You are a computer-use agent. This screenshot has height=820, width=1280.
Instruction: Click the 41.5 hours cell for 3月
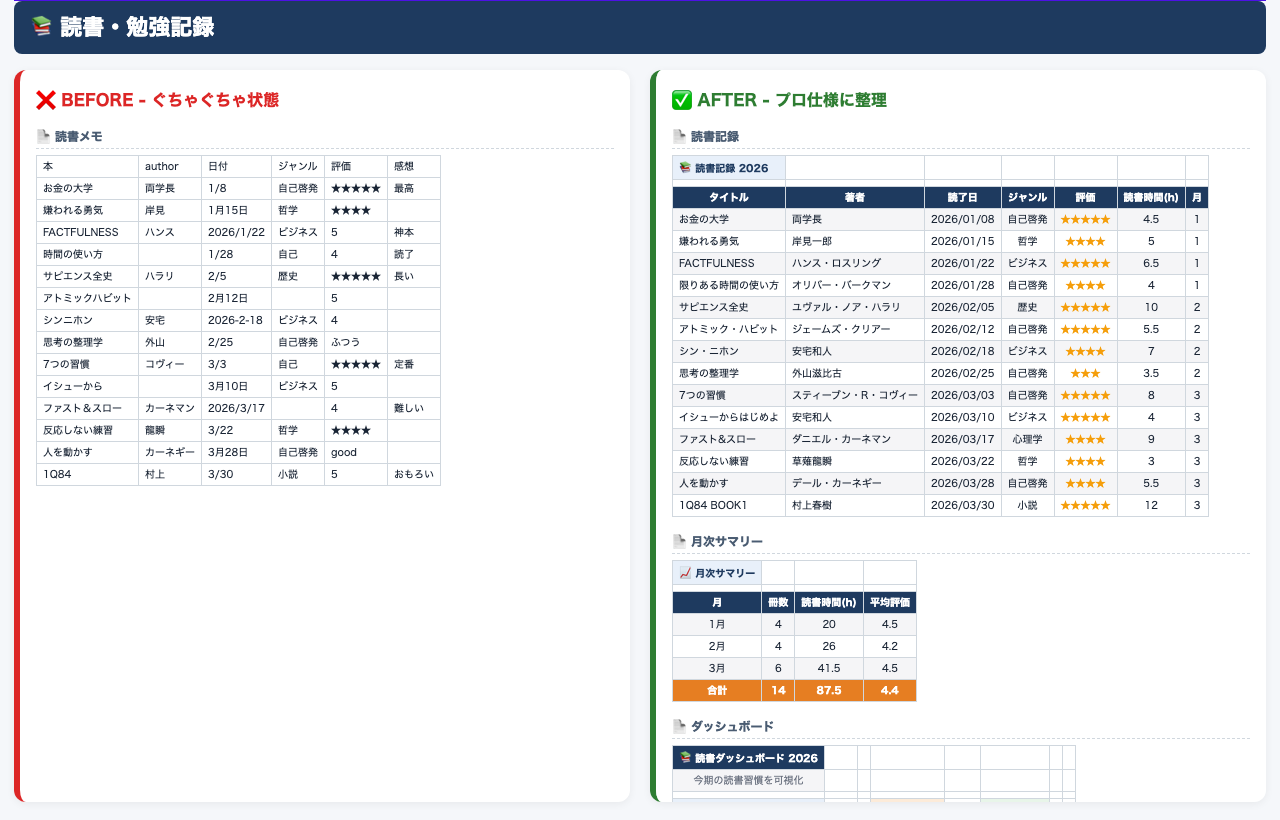tap(829, 669)
